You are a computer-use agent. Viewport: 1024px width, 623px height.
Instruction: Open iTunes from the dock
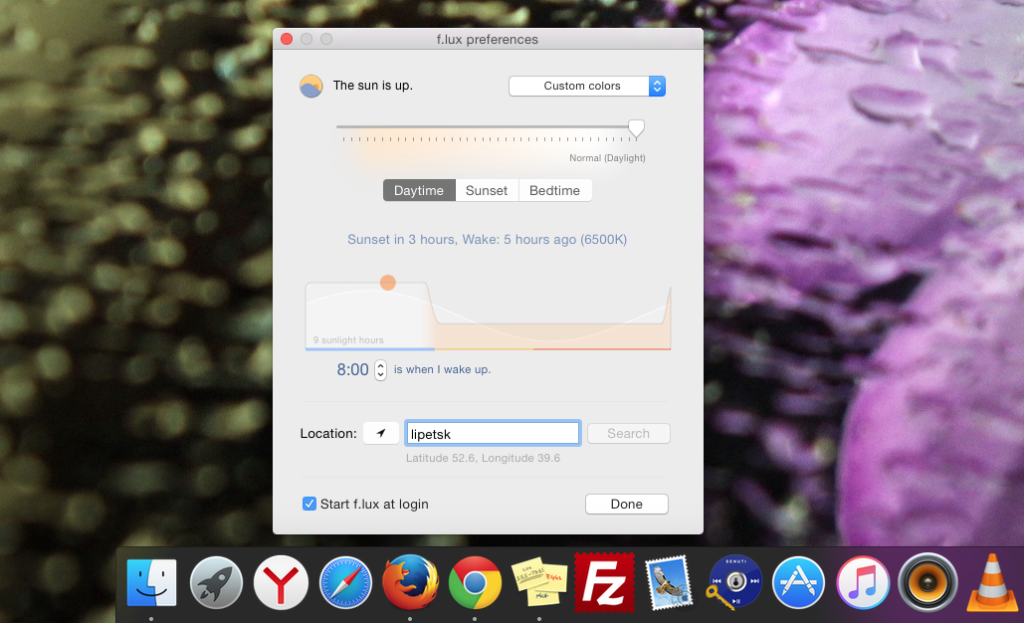863,582
